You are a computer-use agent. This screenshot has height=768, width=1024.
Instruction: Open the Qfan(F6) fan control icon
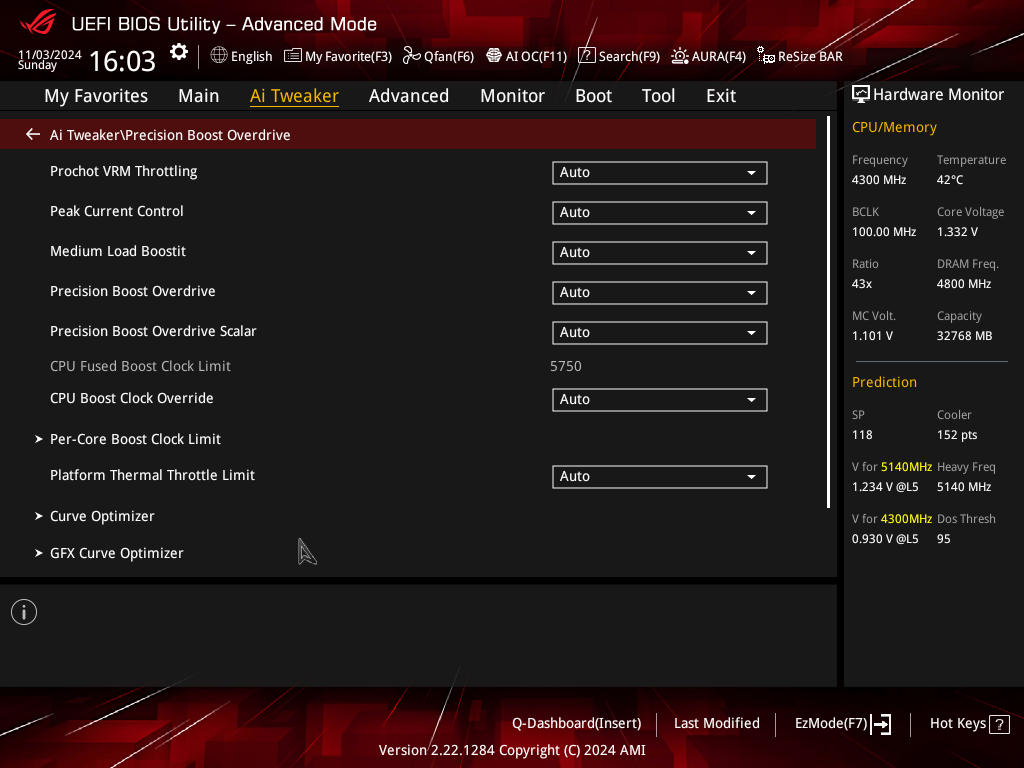411,56
